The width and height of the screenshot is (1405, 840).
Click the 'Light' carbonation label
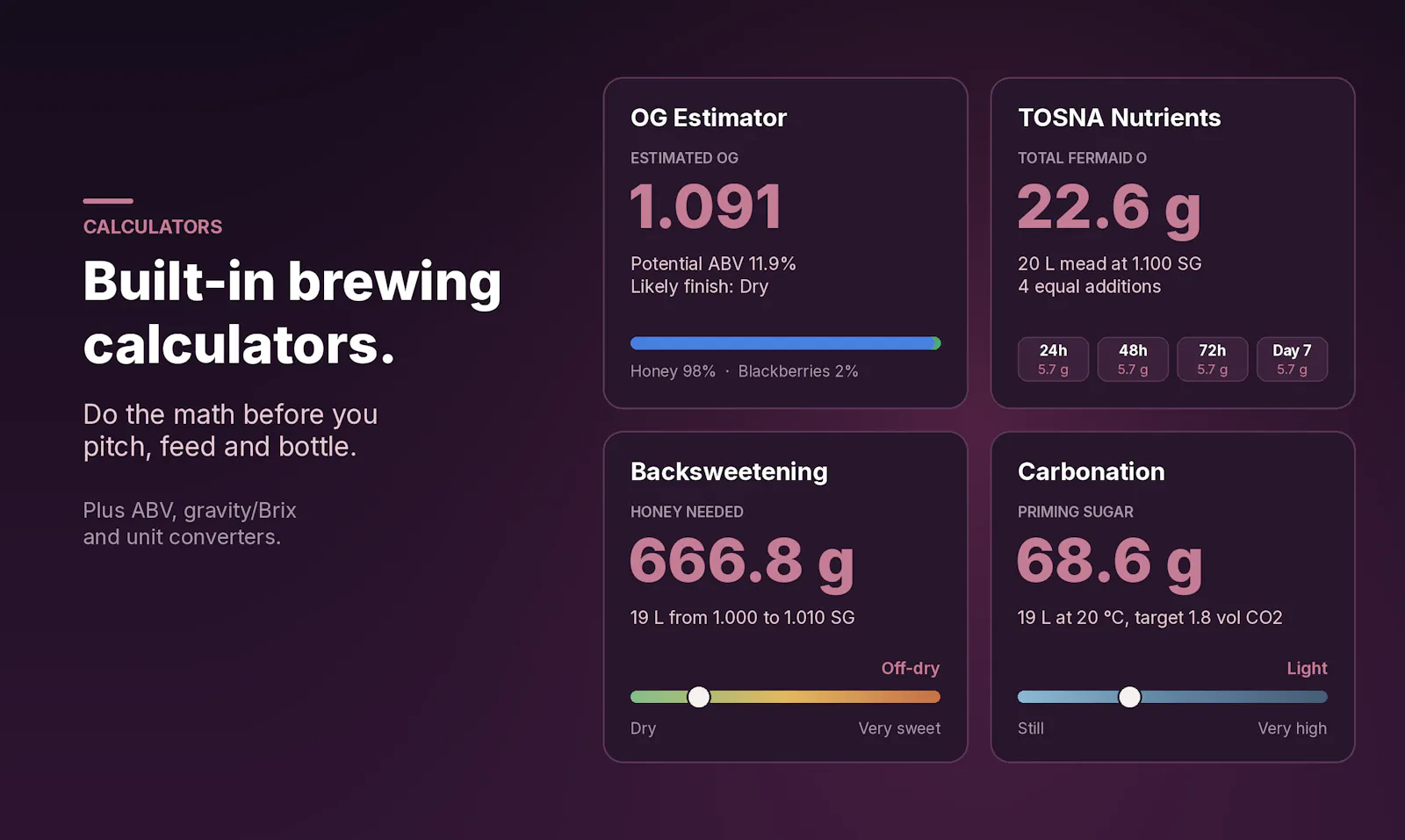tap(1307, 668)
